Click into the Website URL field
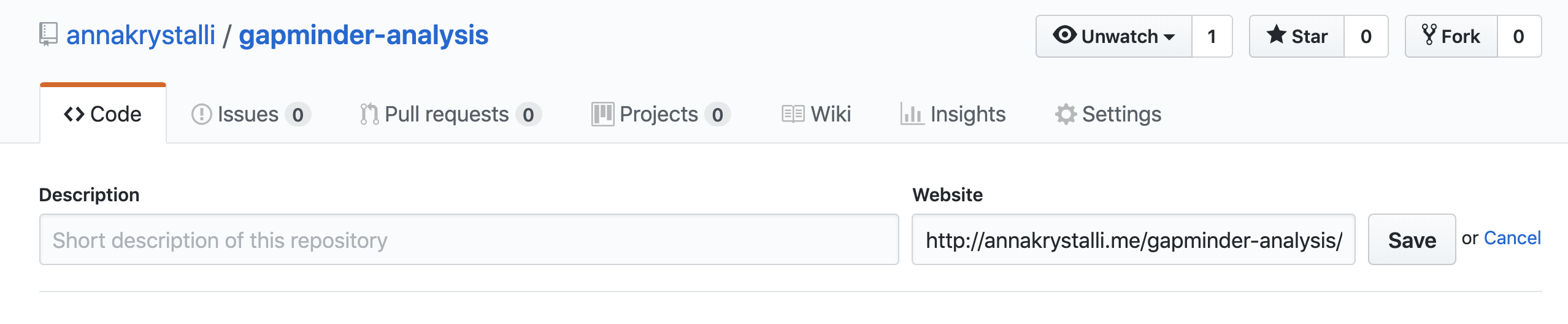 [1133, 239]
